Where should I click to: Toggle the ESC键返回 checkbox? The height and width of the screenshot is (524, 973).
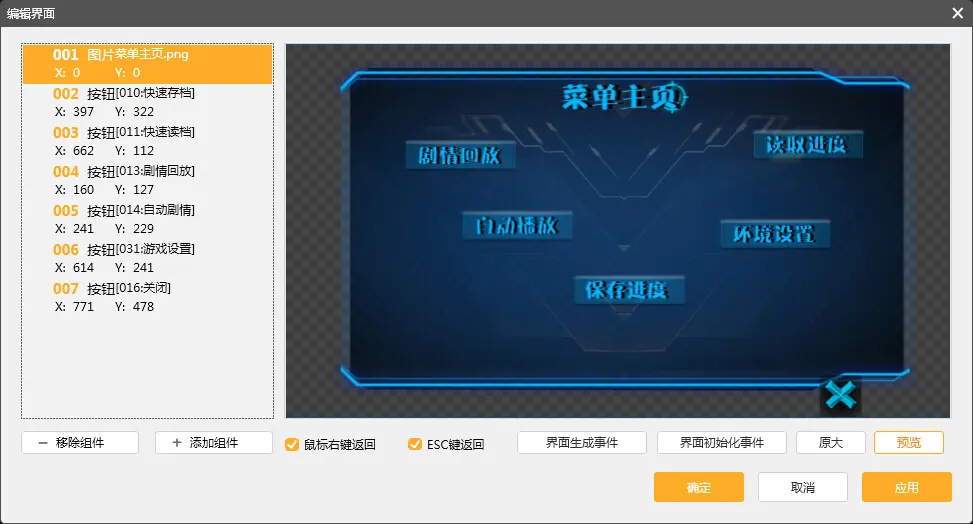point(415,444)
